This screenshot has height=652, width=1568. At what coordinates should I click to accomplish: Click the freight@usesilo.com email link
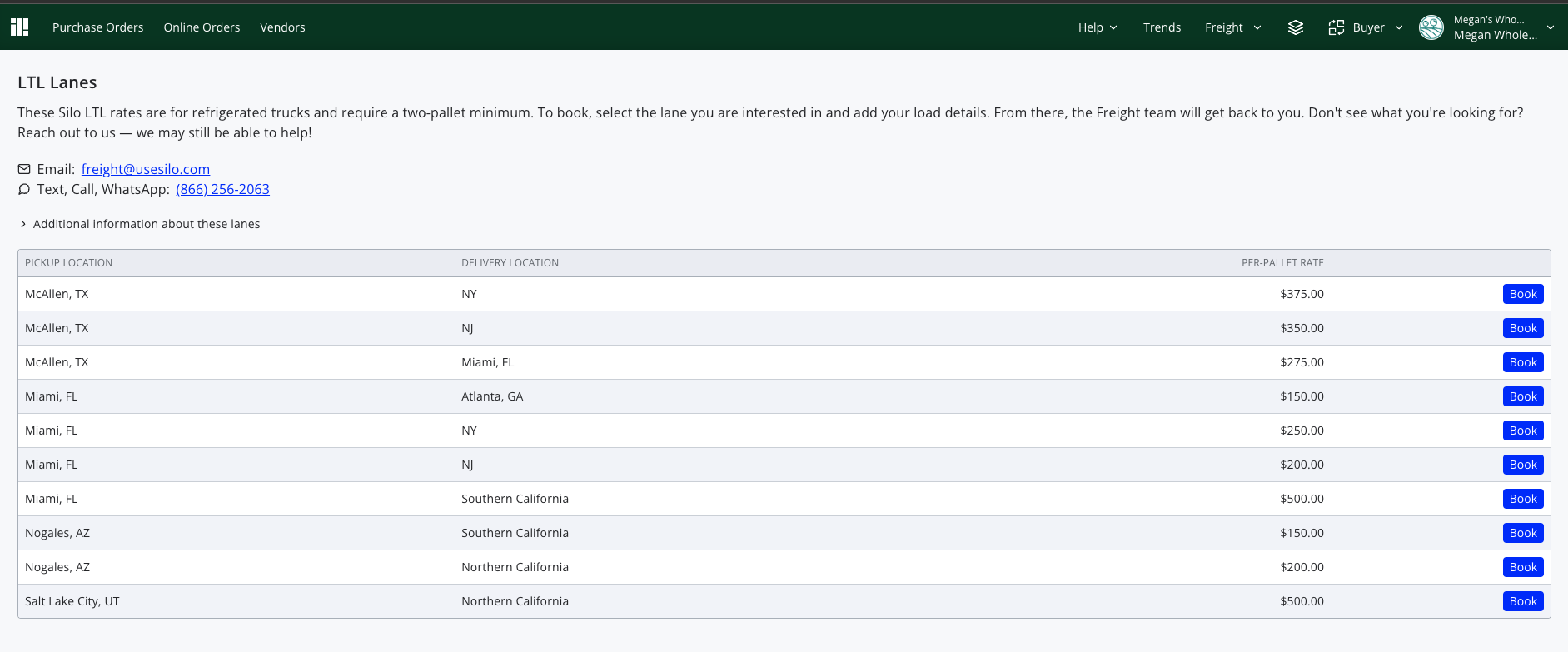point(146,169)
